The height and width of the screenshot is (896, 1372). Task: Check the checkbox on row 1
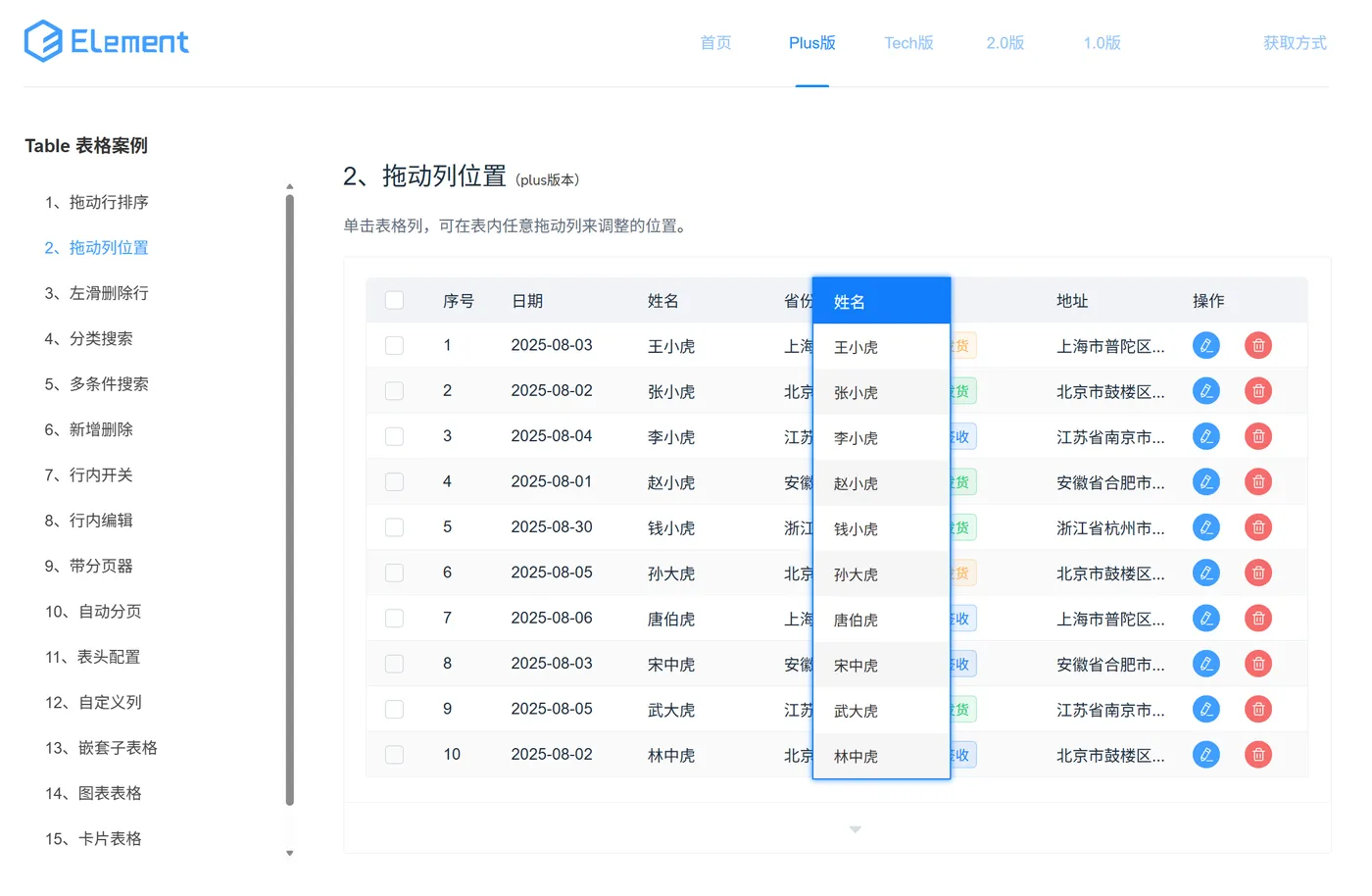tap(394, 345)
